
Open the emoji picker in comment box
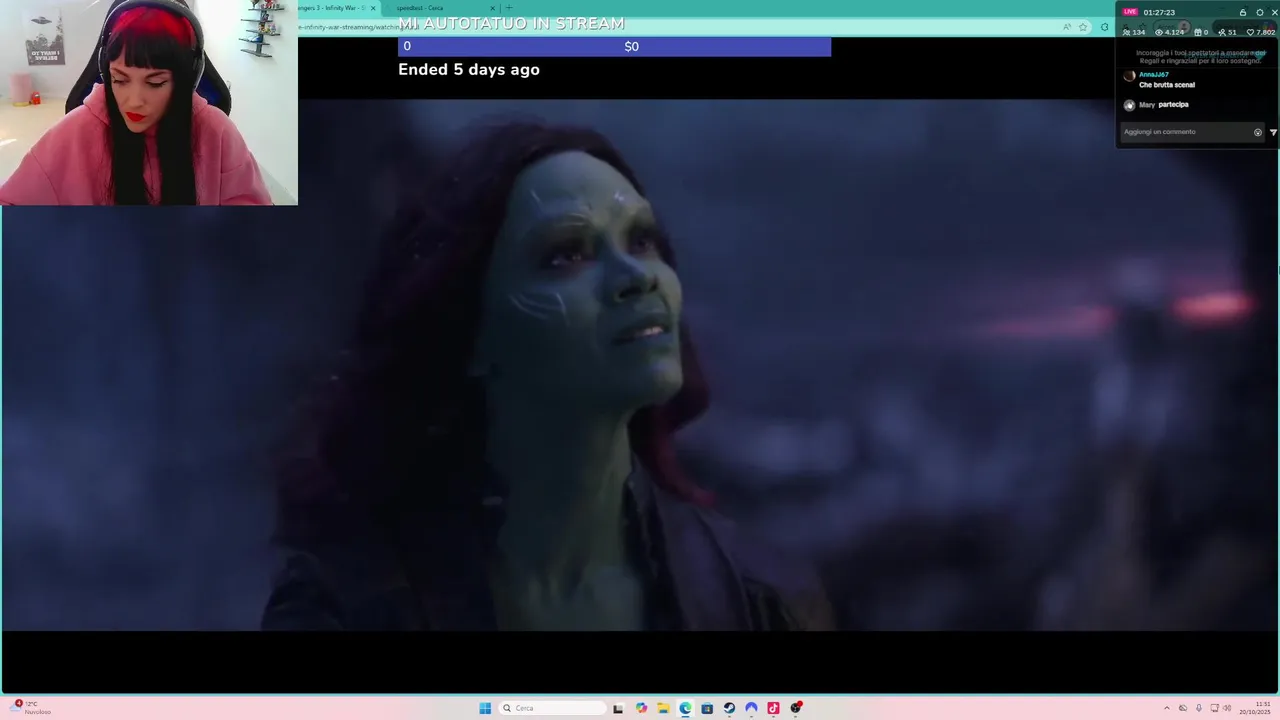click(x=1258, y=132)
